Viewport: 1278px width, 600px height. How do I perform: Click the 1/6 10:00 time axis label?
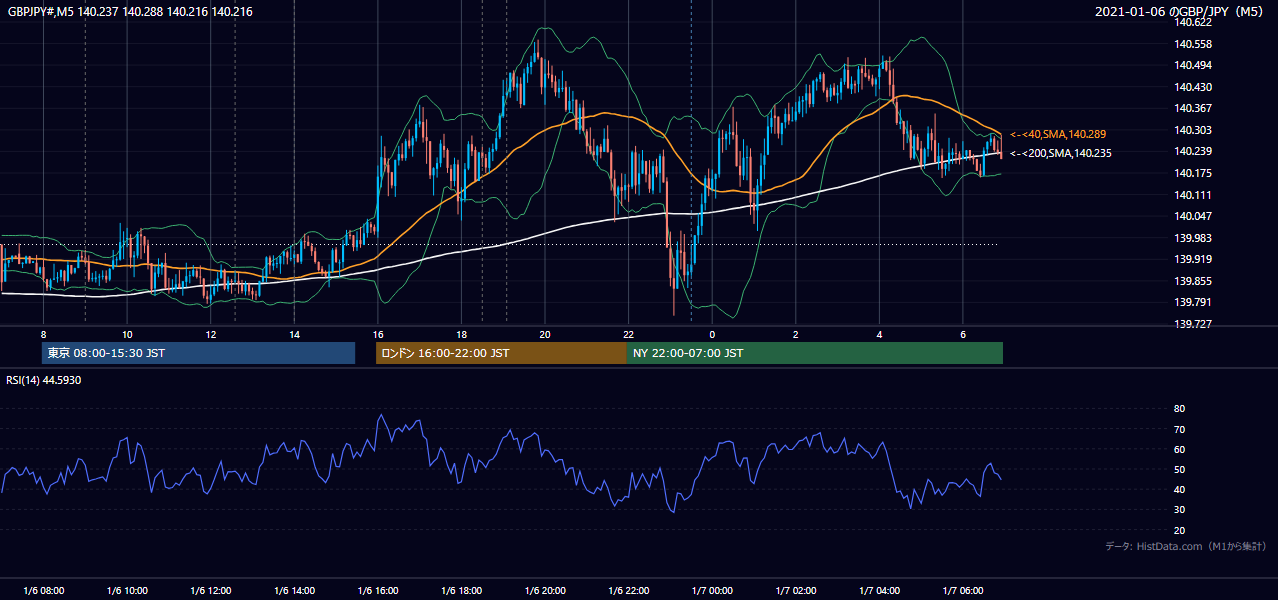(x=128, y=591)
